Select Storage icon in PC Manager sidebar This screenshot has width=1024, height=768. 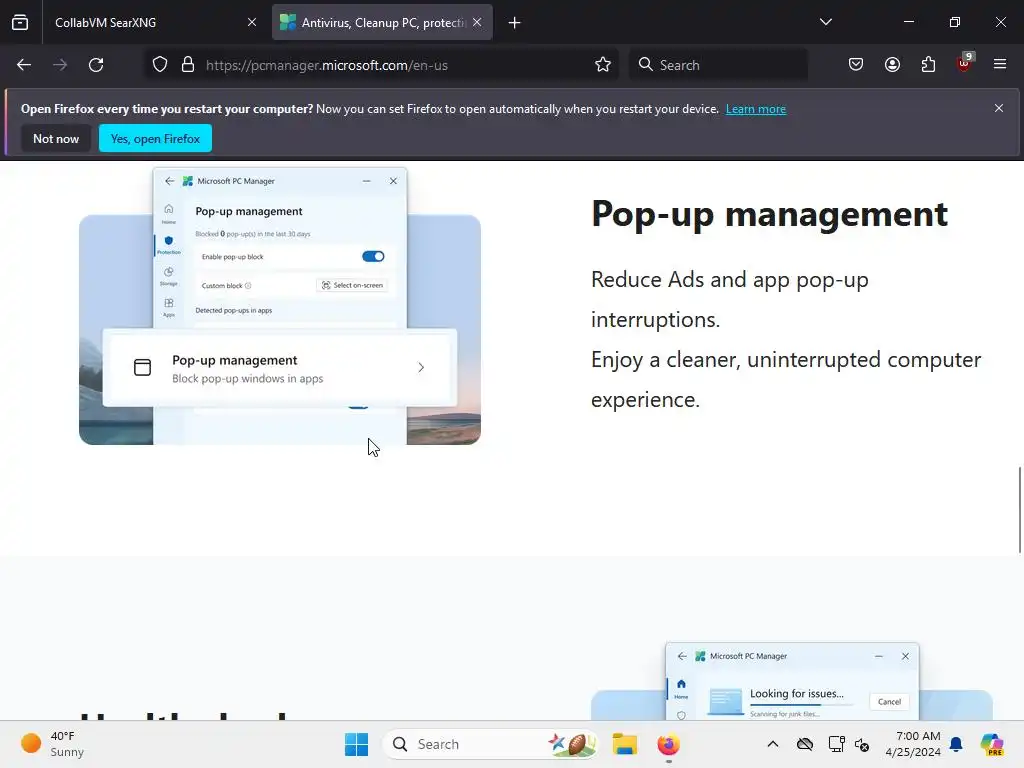point(168,276)
